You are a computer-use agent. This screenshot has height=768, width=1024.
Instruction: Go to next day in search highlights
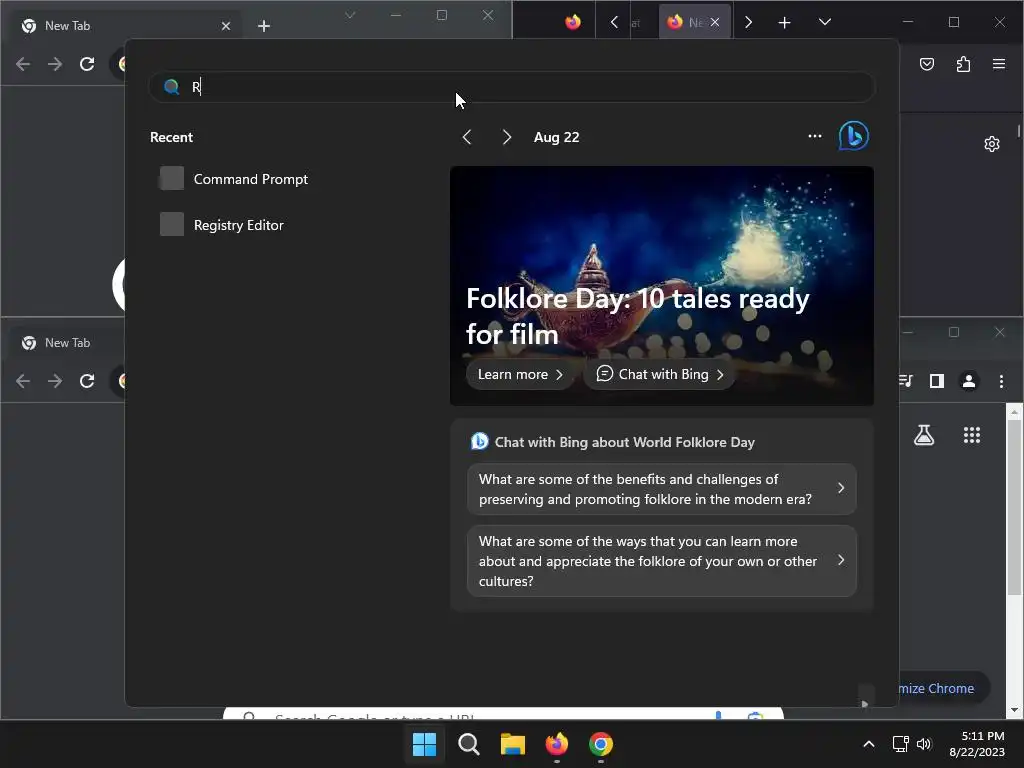506,137
